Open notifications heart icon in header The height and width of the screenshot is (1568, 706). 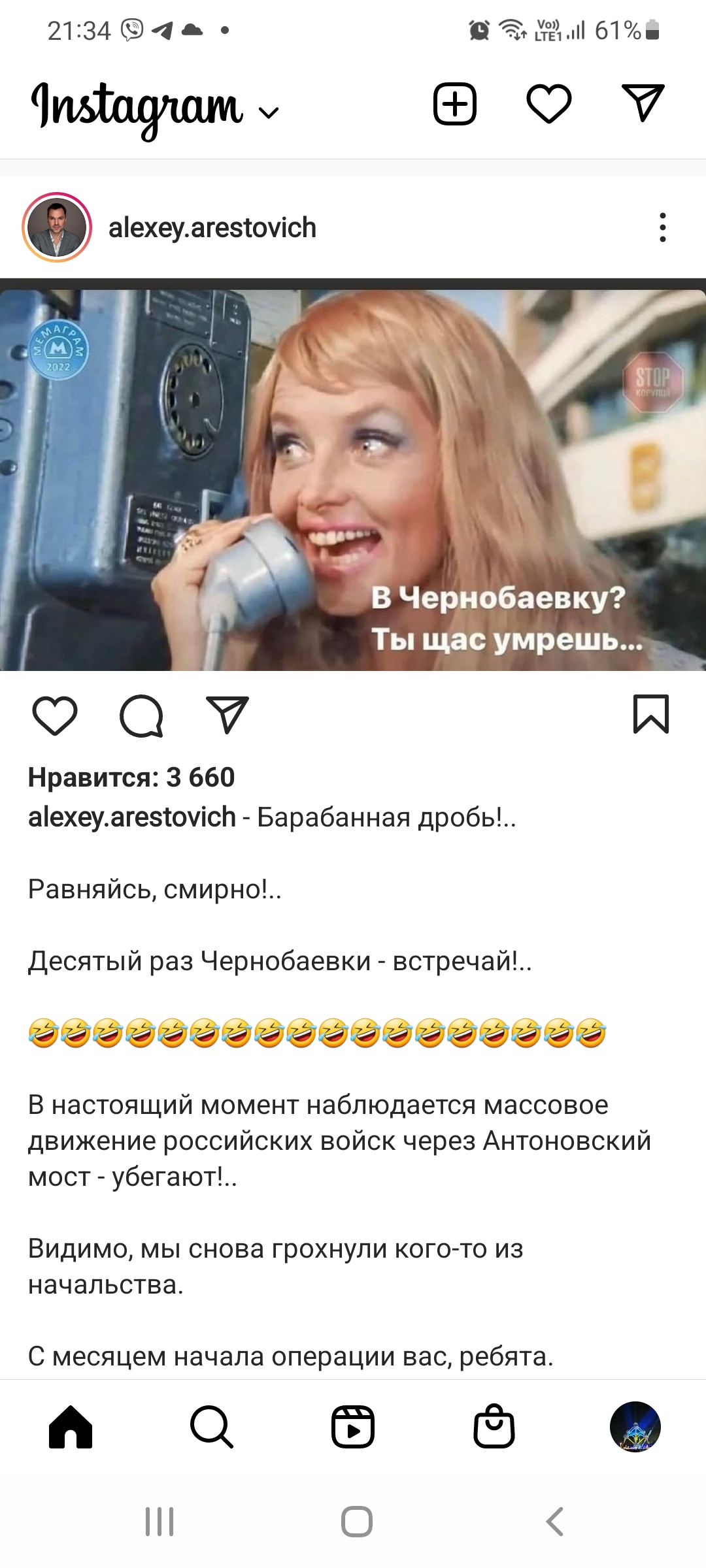pos(549,104)
